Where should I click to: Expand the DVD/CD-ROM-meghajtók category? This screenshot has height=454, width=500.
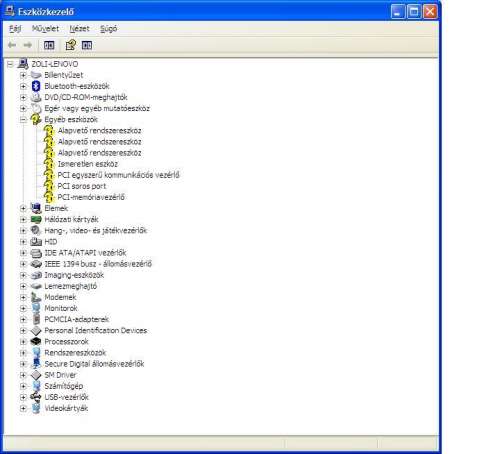coord(23,97)
